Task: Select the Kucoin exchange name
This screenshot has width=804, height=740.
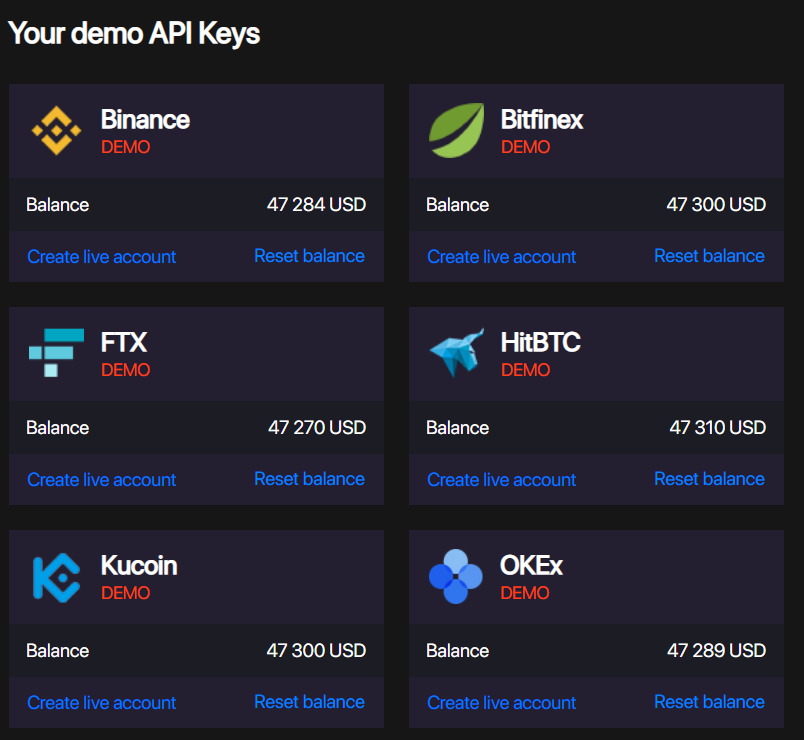Action: pos(139,566)
